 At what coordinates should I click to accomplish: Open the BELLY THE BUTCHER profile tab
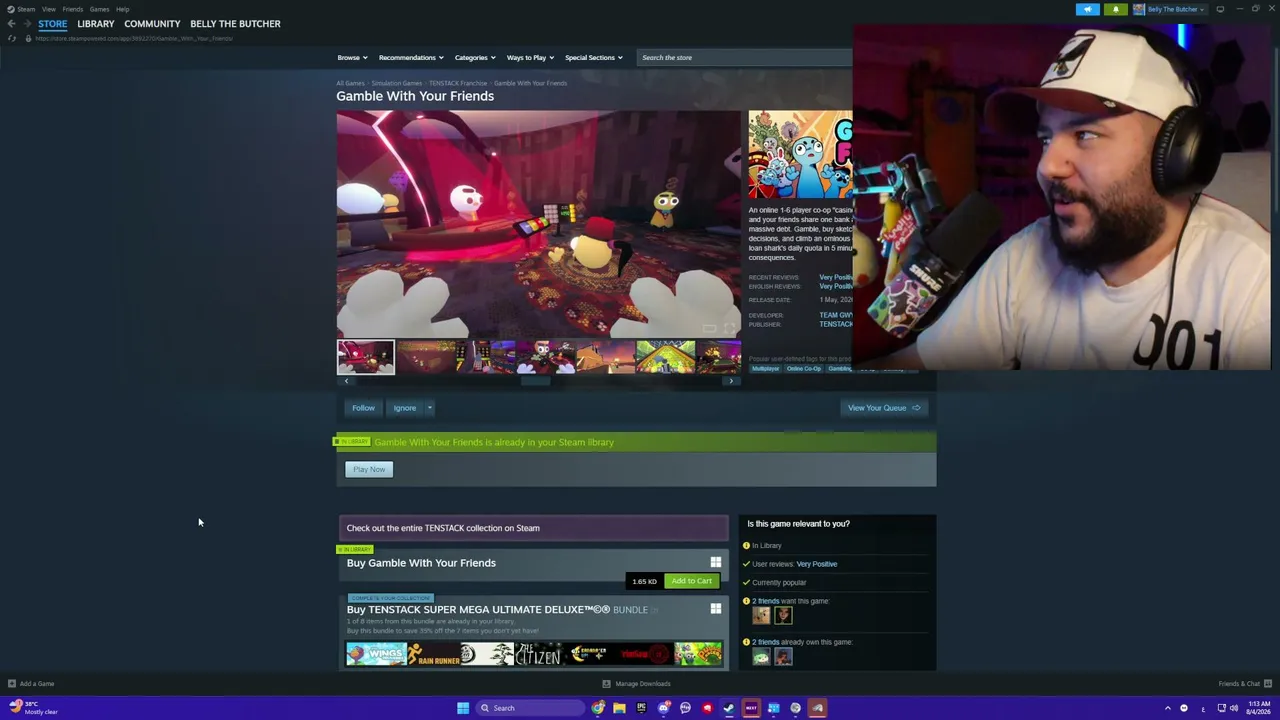235,24
